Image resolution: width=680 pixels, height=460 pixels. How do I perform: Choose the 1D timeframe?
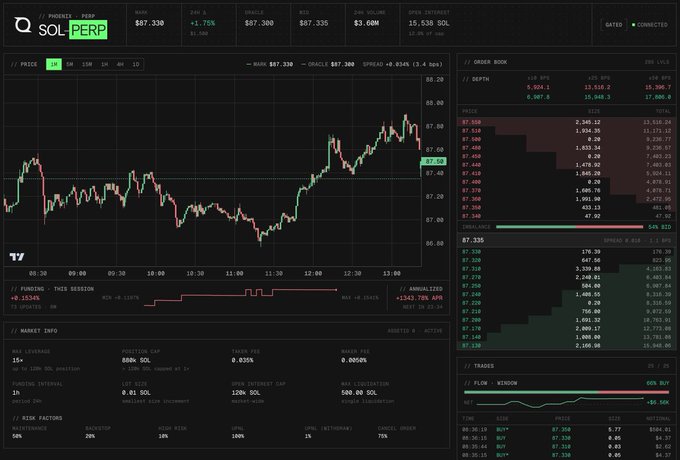pyautogui.click(x=135, y=64)
